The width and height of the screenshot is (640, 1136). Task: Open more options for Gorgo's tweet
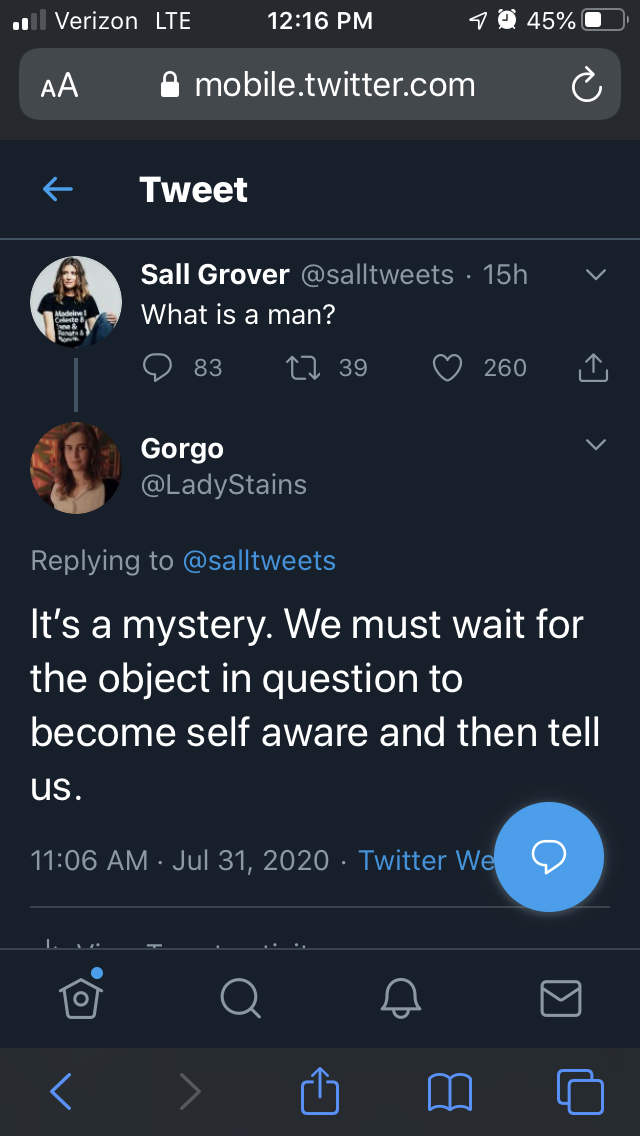pos(596,444)
